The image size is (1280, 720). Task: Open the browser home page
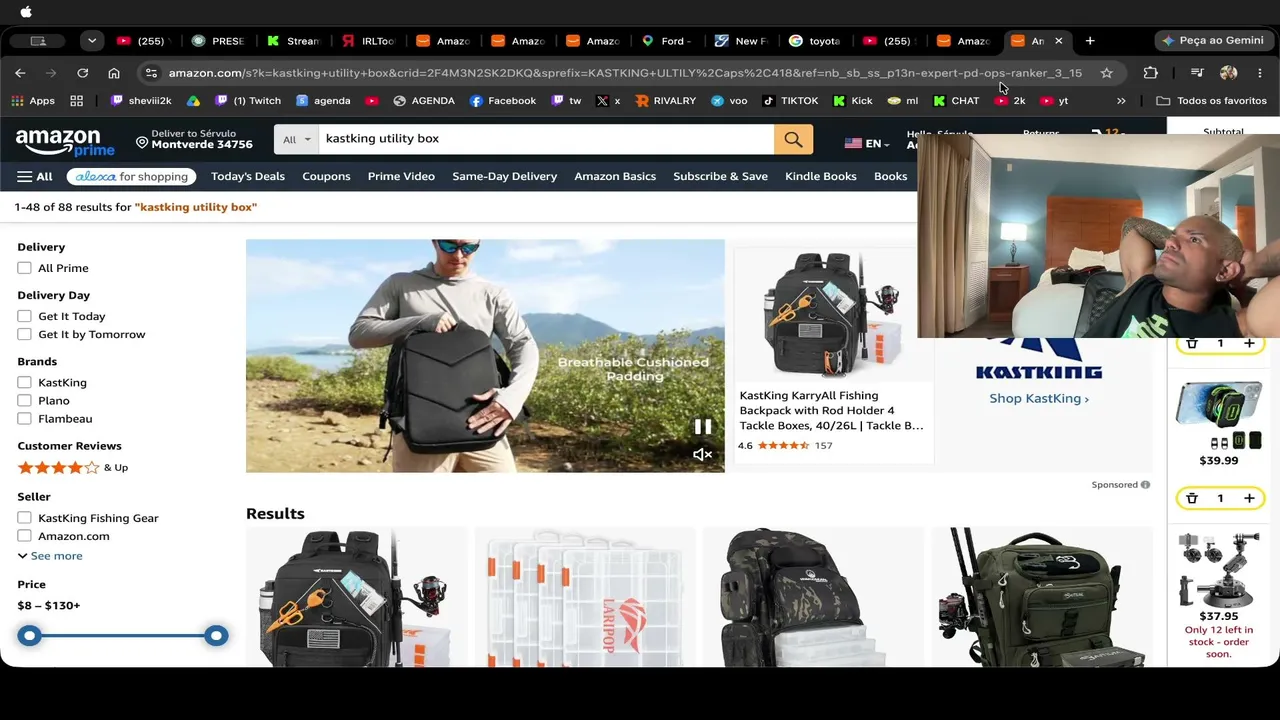point(114,73)
